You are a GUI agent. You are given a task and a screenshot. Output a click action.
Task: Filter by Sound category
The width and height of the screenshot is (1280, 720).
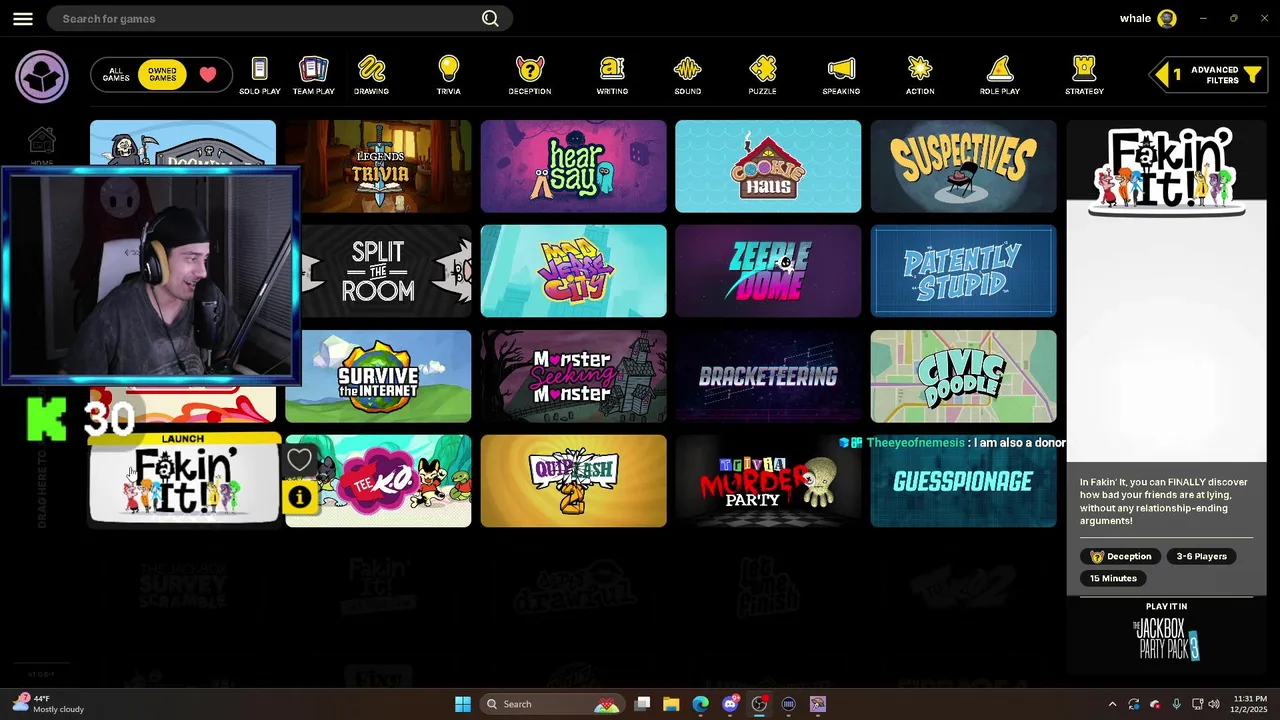coord(687,76)
